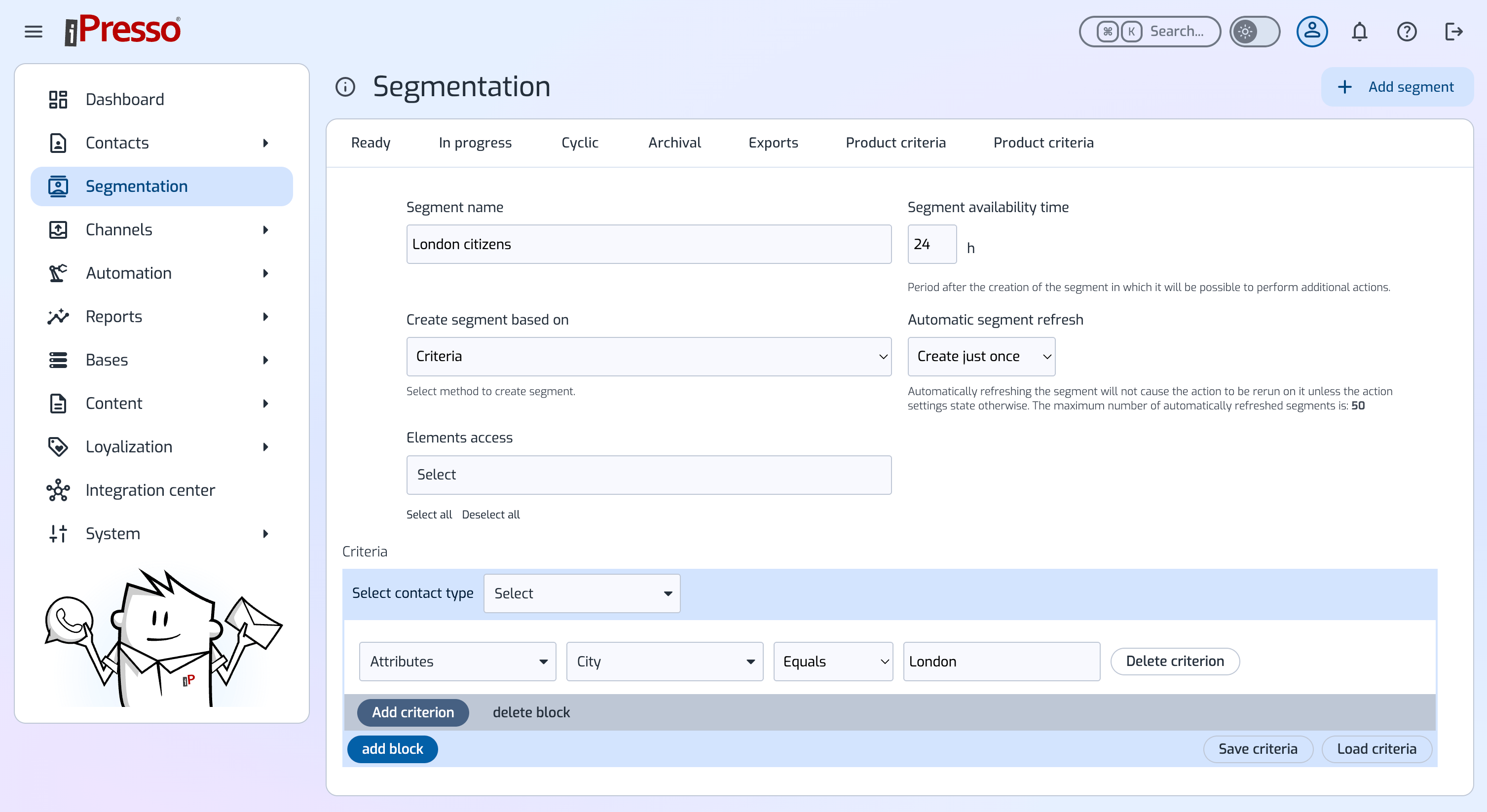Open the Select contact type dropdown

click(582, 593)
